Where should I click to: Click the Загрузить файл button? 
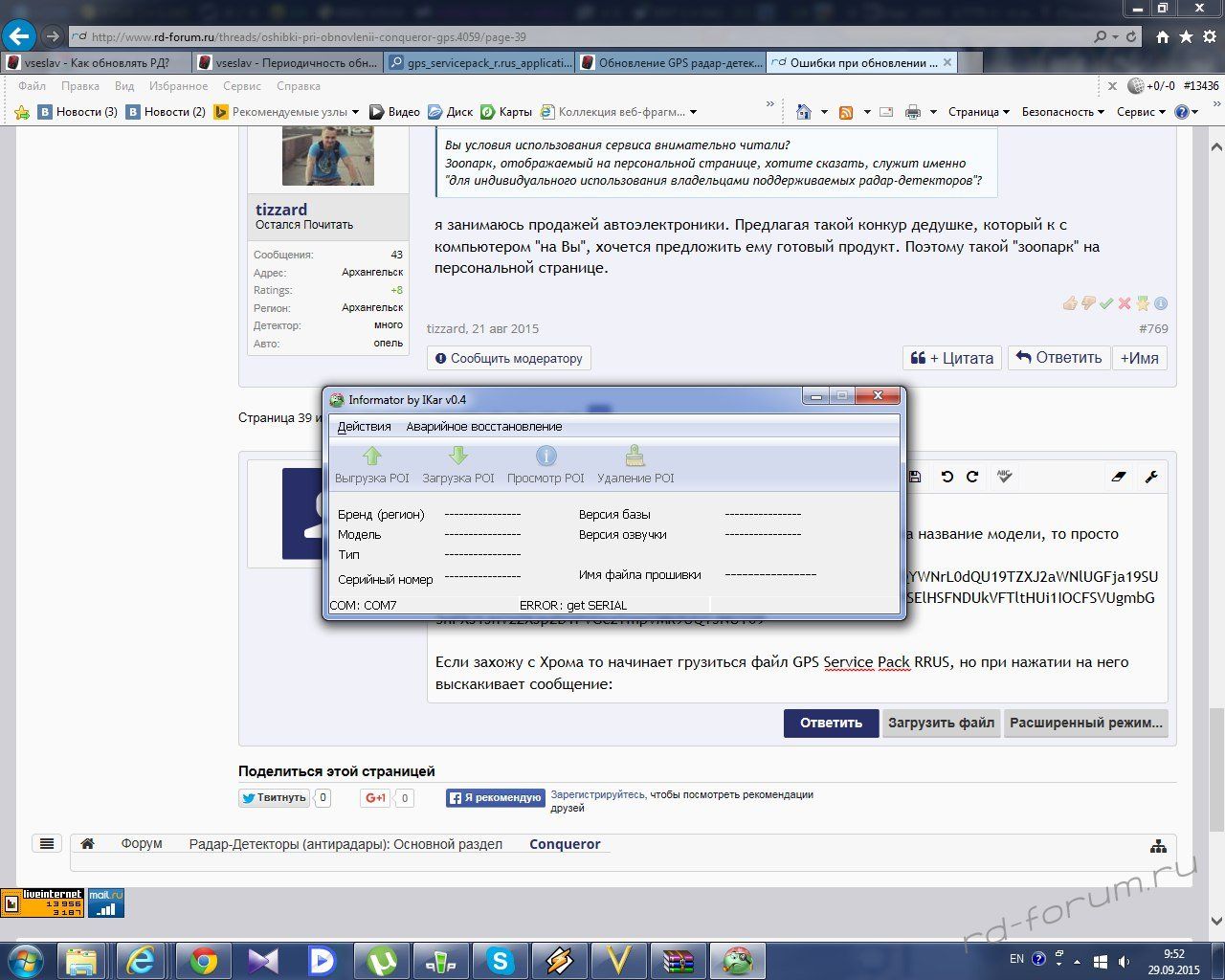[941, 723]
